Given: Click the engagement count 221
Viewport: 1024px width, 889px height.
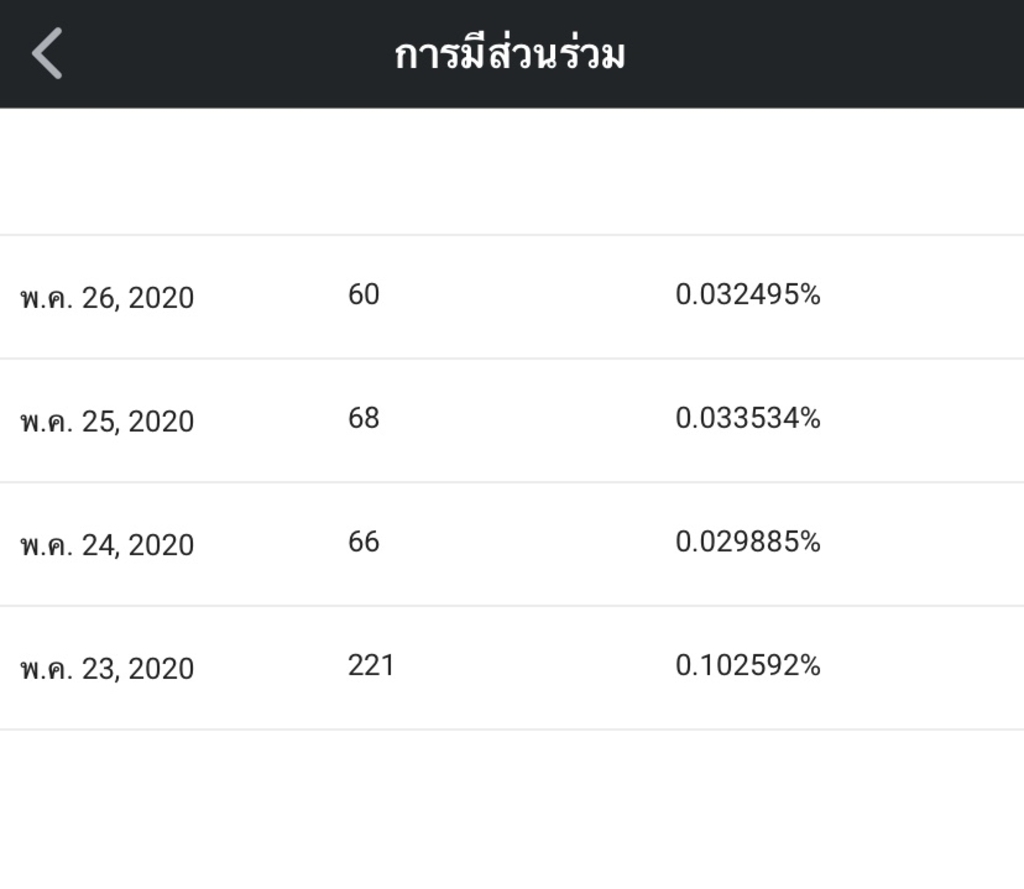Looking at the screenshot, I should click(371, 665).
